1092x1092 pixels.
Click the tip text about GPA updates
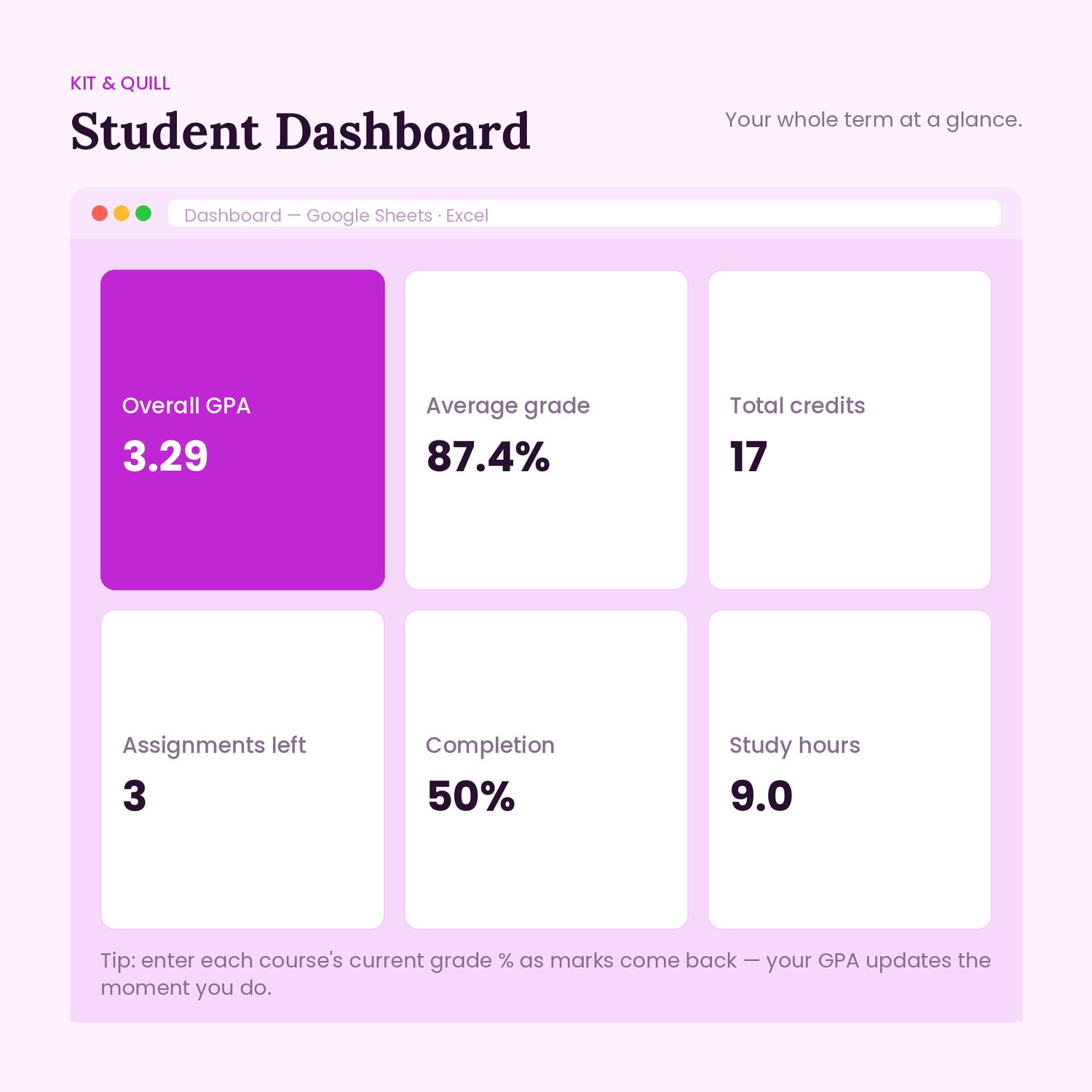pos(546,974)
